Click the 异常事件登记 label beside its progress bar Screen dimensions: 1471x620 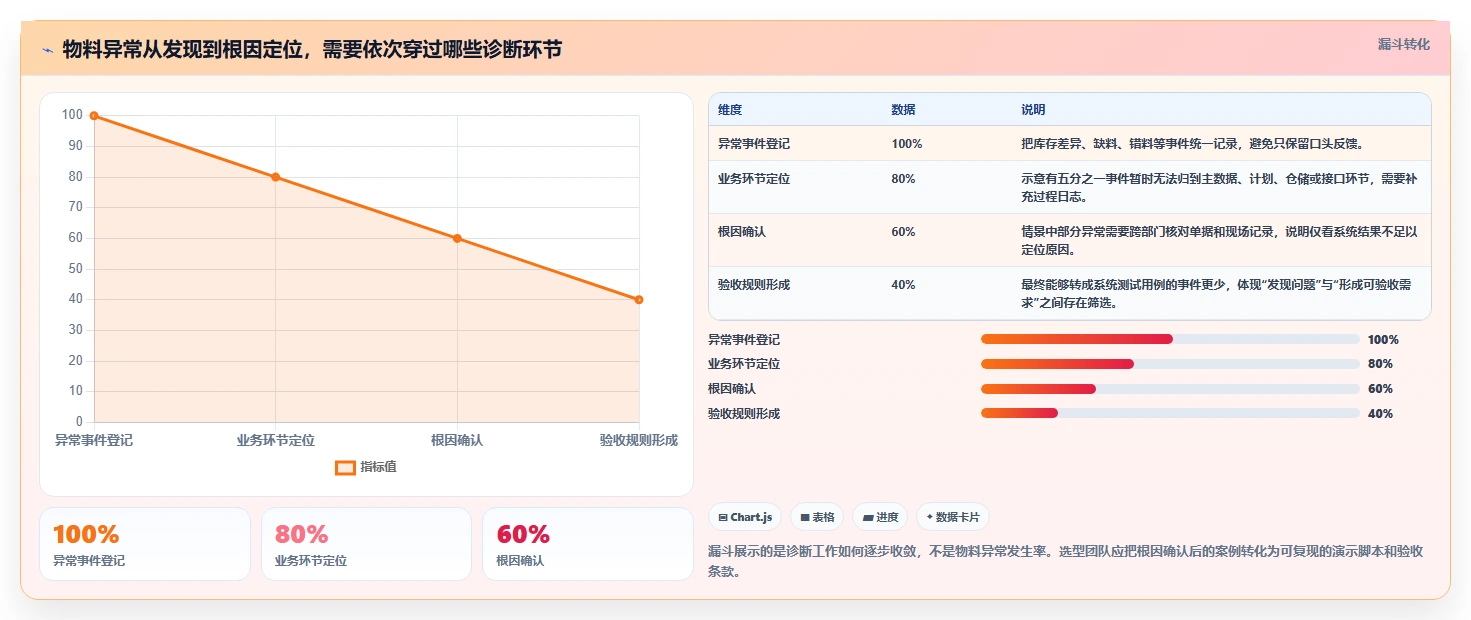pyautogui.click(x=744, y=340)
